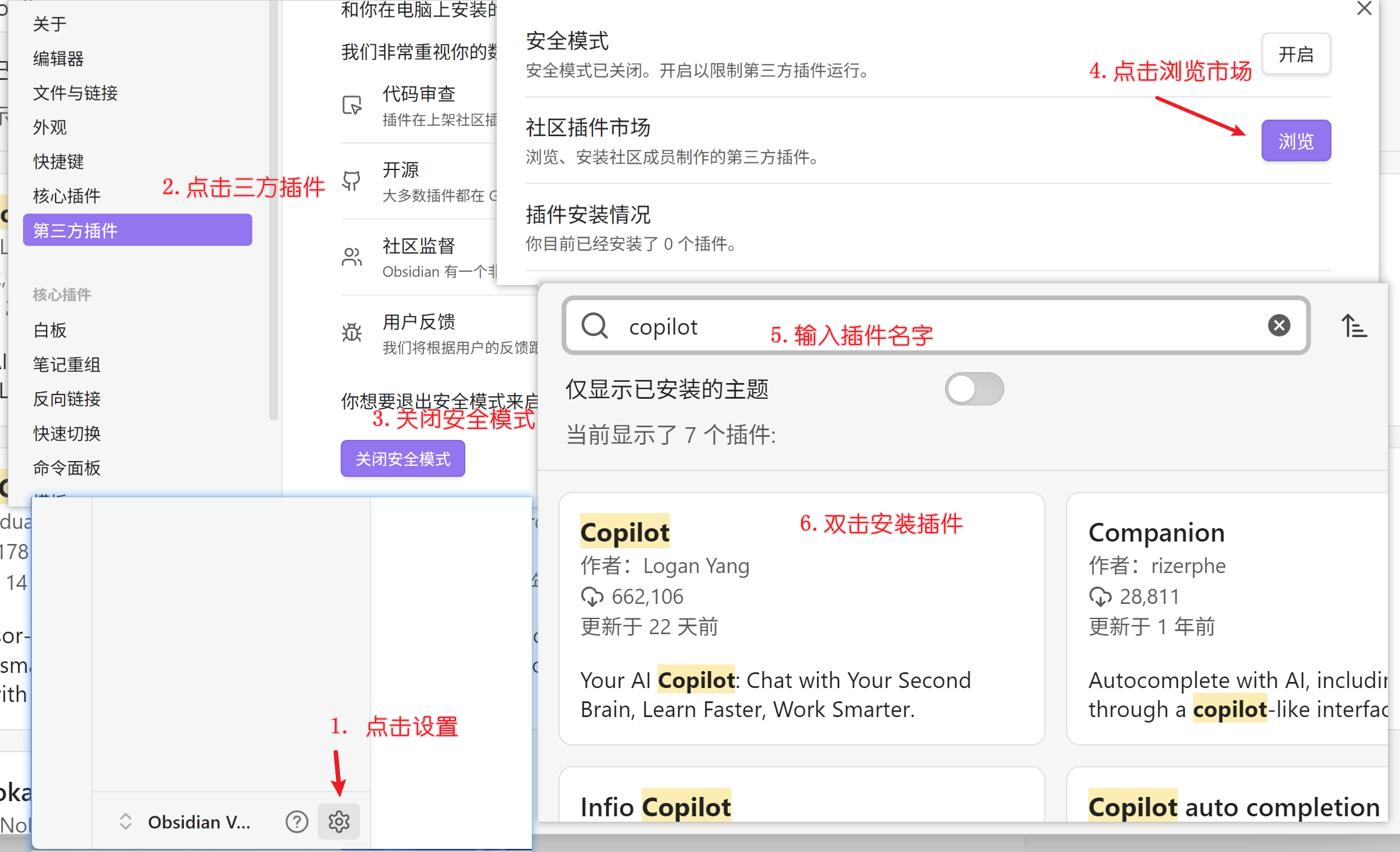This screenshot has height=852, width=1400.
Task: Open the Copilot auto completion card
Action: click(x=1227, y=794)
